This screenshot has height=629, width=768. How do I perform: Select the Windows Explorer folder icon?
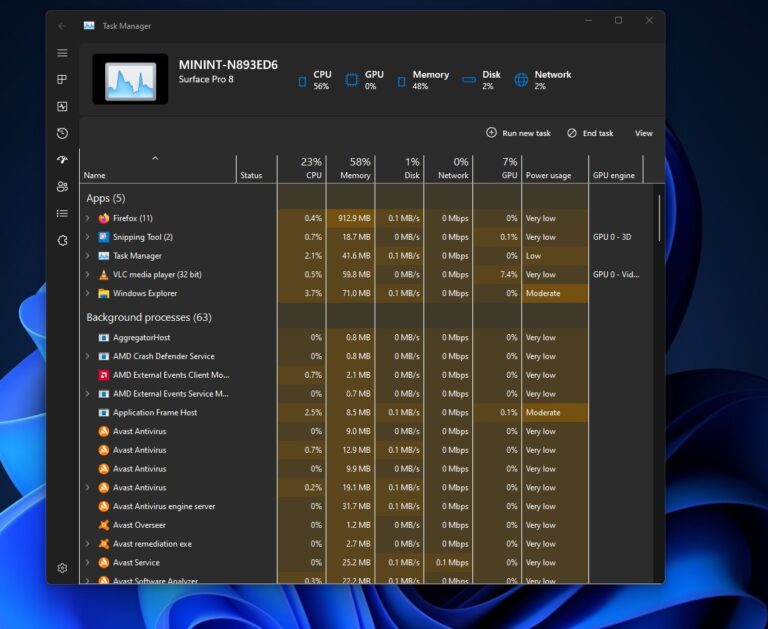click(103, 293)
